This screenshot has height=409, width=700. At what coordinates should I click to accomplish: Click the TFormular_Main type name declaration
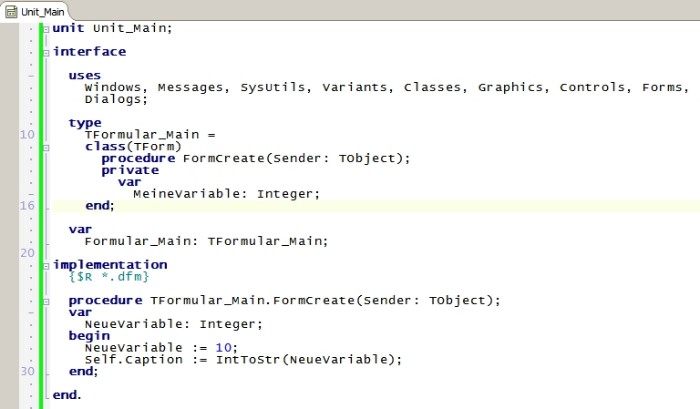point(142,134)
